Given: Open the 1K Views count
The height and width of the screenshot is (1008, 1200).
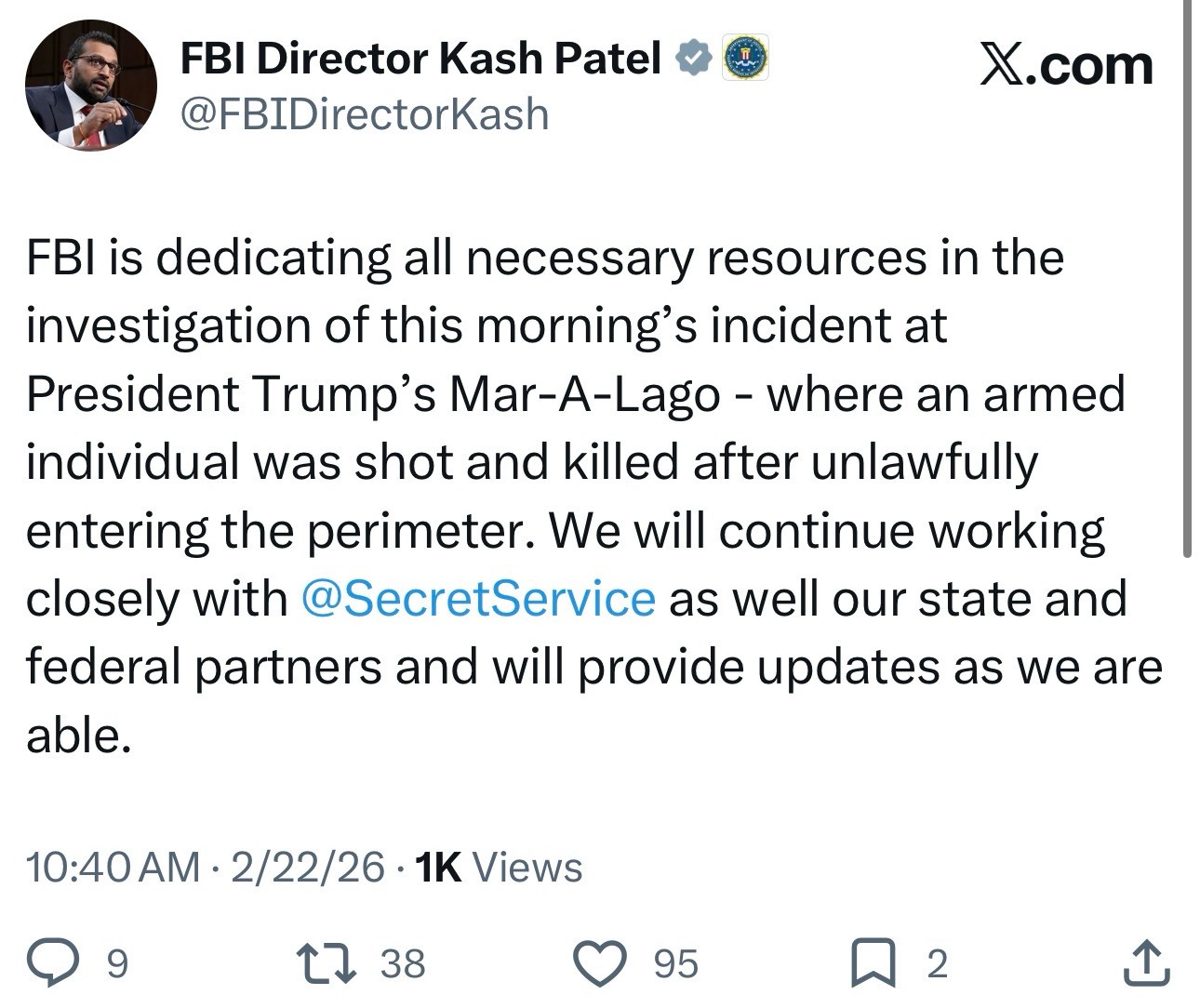Looking at the screenshot, I should click(498, 867).
